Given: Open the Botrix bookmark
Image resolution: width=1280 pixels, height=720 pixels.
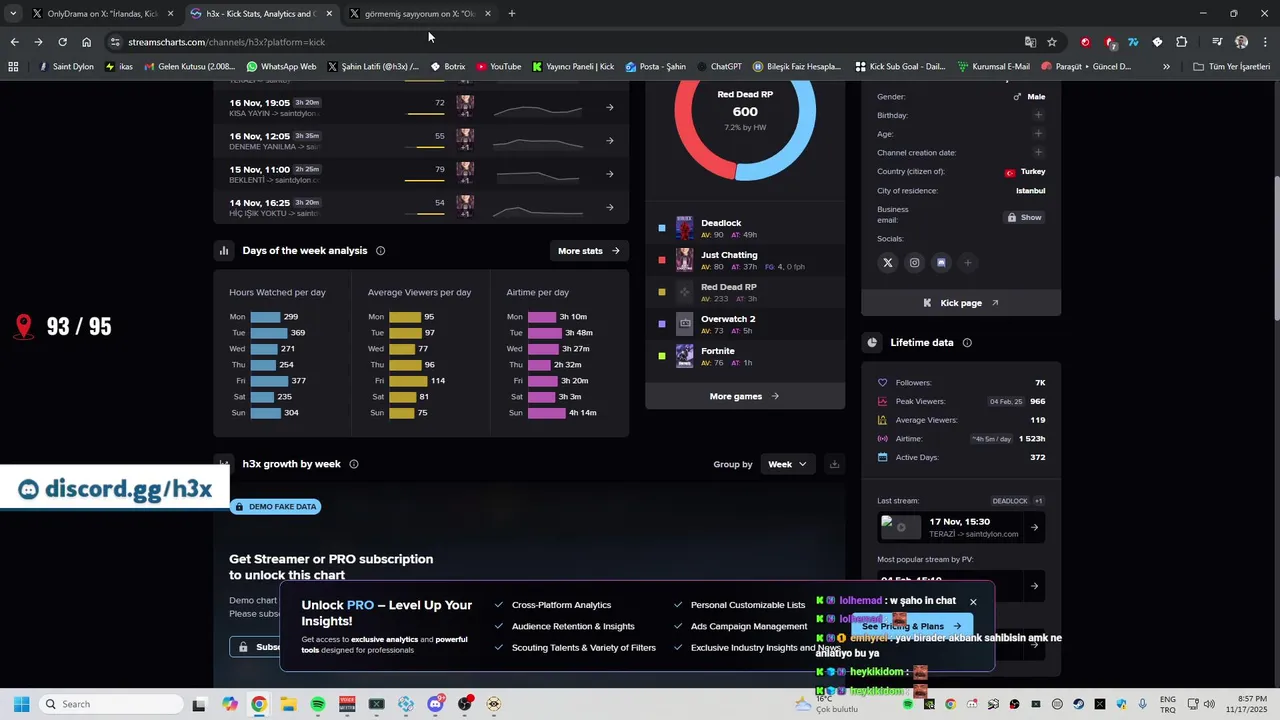Looking at the screenshot, I should click(447, 67).
